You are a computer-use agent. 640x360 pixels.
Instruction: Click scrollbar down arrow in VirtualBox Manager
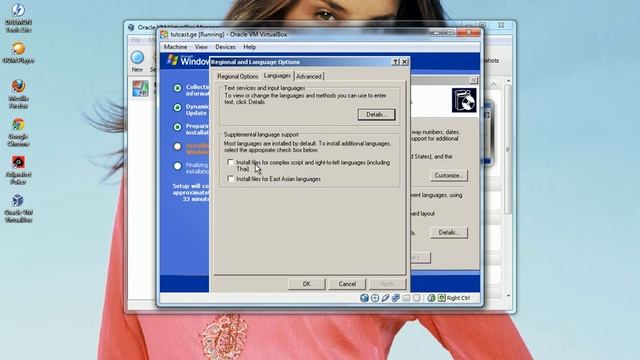(508, 296)
